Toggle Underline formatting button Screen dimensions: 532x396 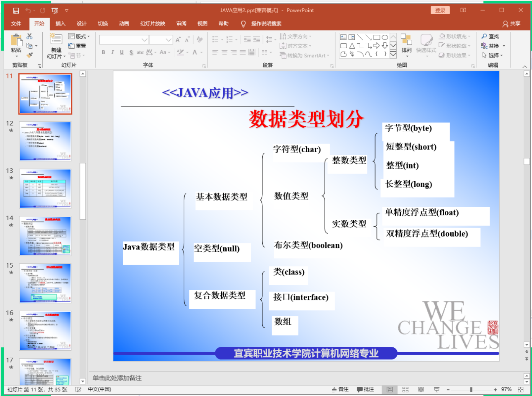[x=121, y=52]
